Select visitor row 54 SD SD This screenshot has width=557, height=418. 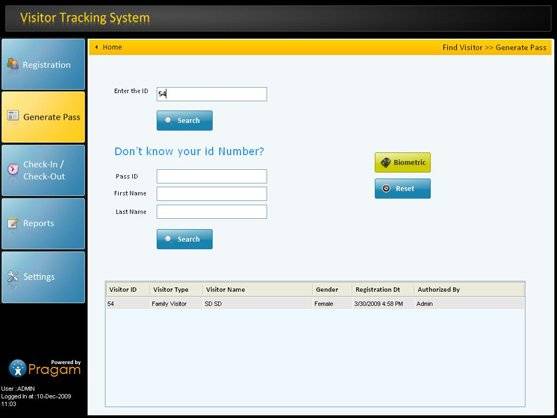[315, 304]
